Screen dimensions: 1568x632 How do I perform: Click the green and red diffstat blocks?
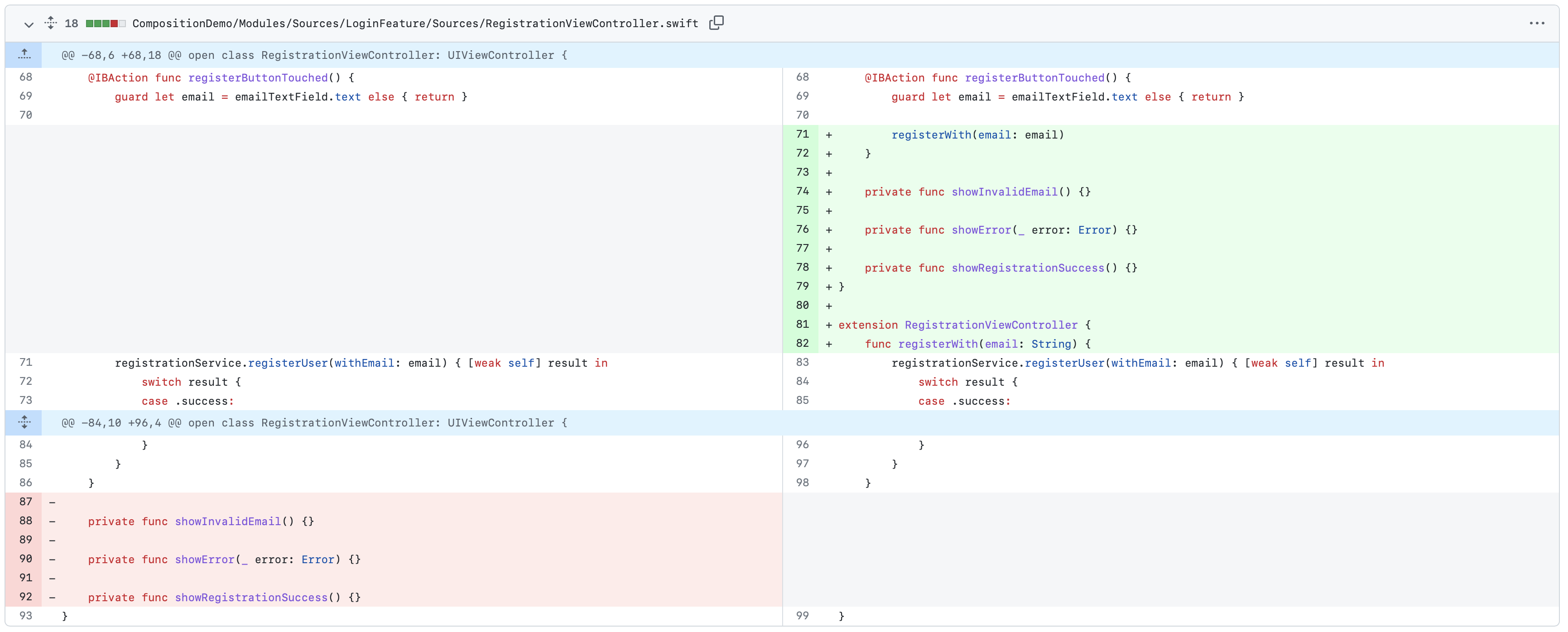[x=106, y=24]
